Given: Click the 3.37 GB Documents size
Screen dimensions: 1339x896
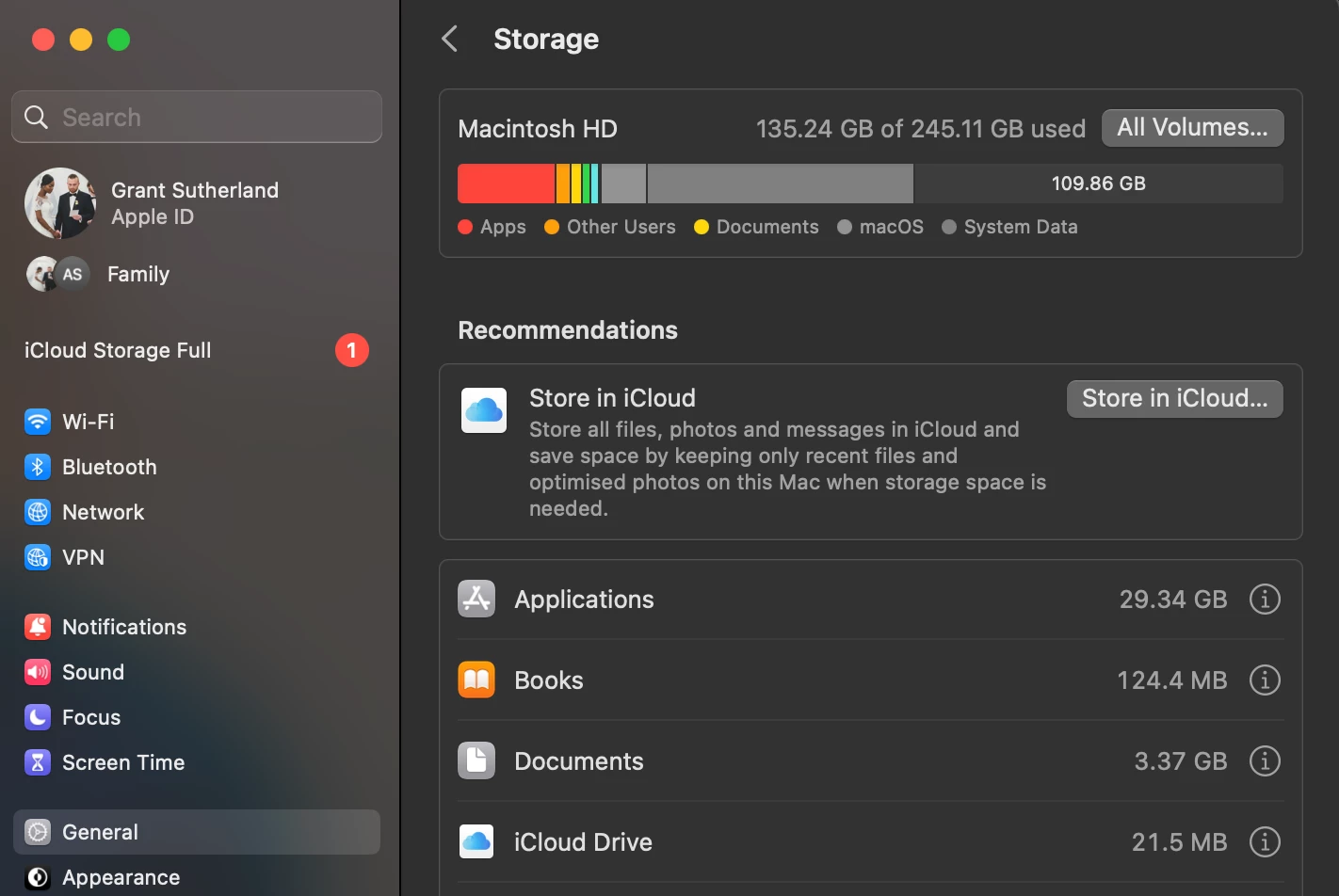Looking at the screenshot, I should (1181, 761).
